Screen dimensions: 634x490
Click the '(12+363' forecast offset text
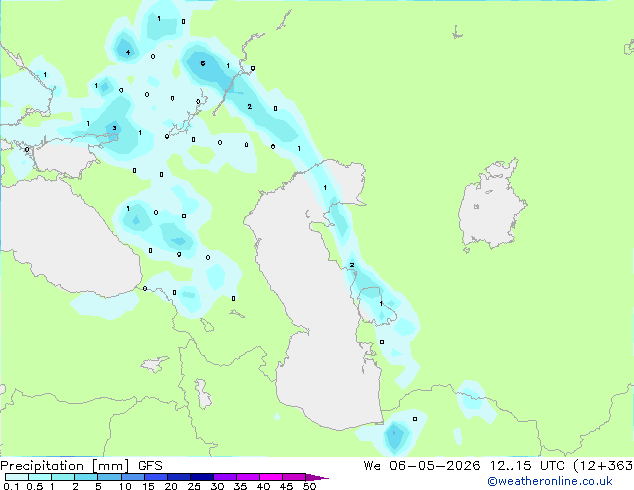click(603, 466)
